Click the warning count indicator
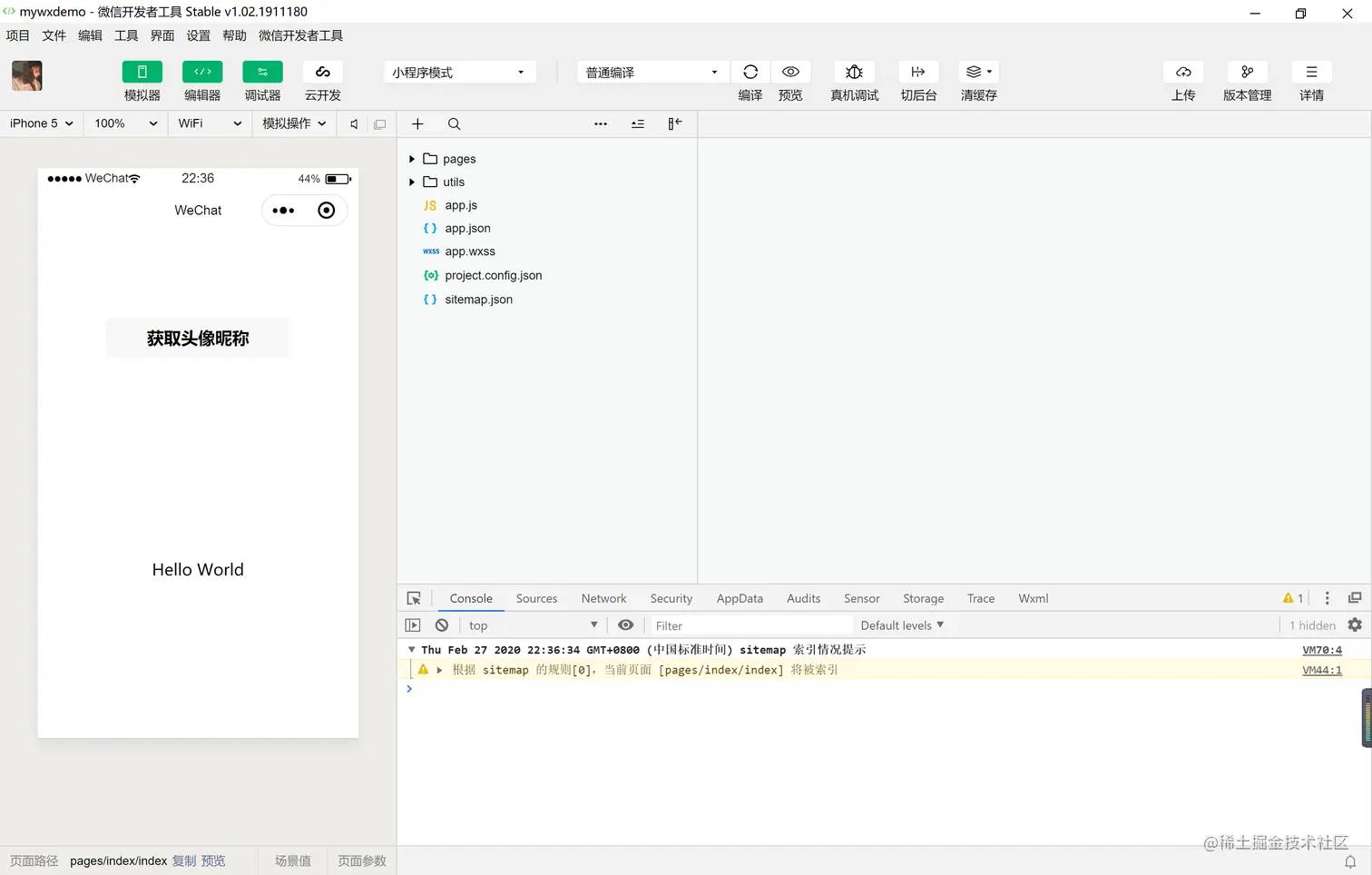Image resolution: width=1372 pixels, height=875 pixels. coord(1293,598)
